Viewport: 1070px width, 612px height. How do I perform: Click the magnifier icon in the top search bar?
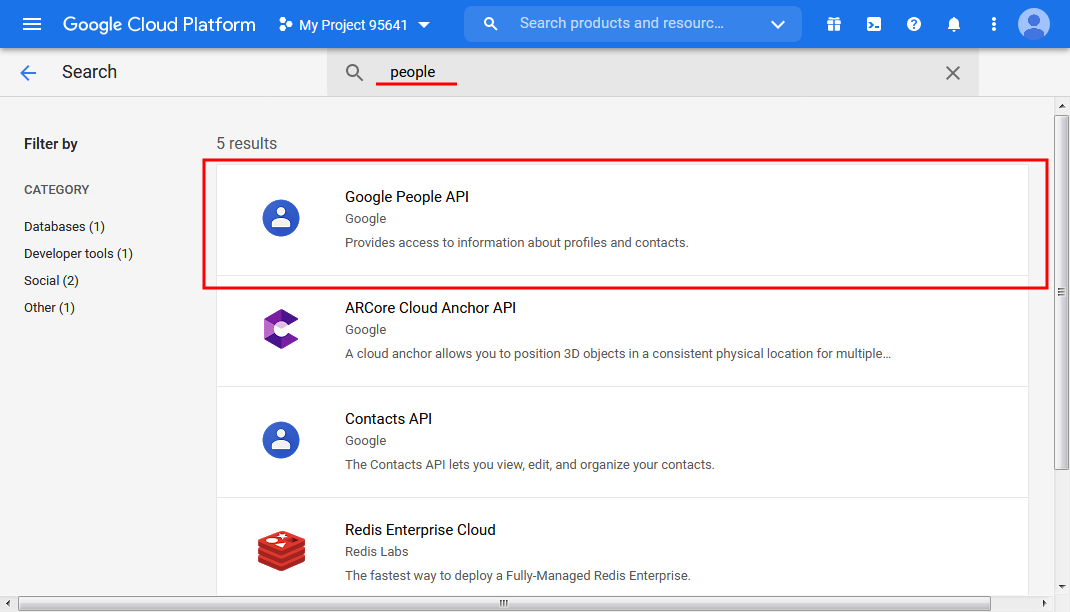click(490, 24)
